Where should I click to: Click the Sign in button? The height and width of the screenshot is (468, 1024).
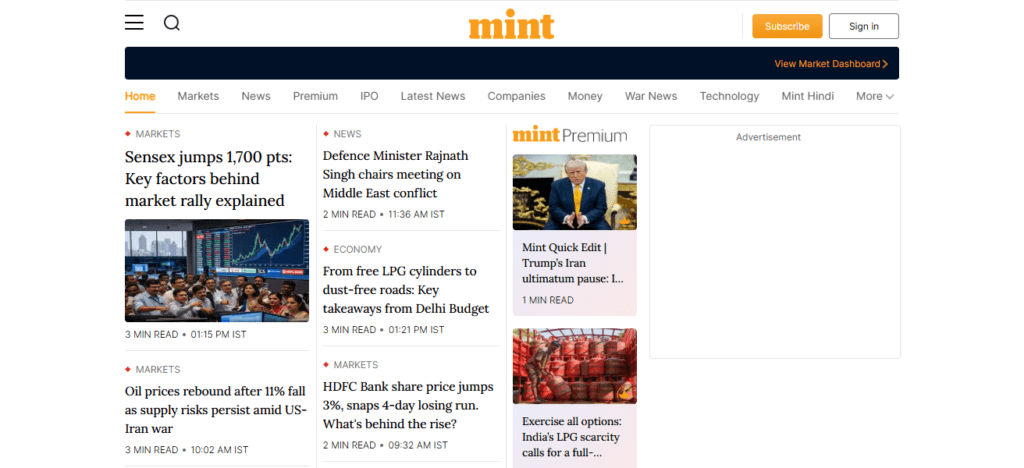(863, 26)
